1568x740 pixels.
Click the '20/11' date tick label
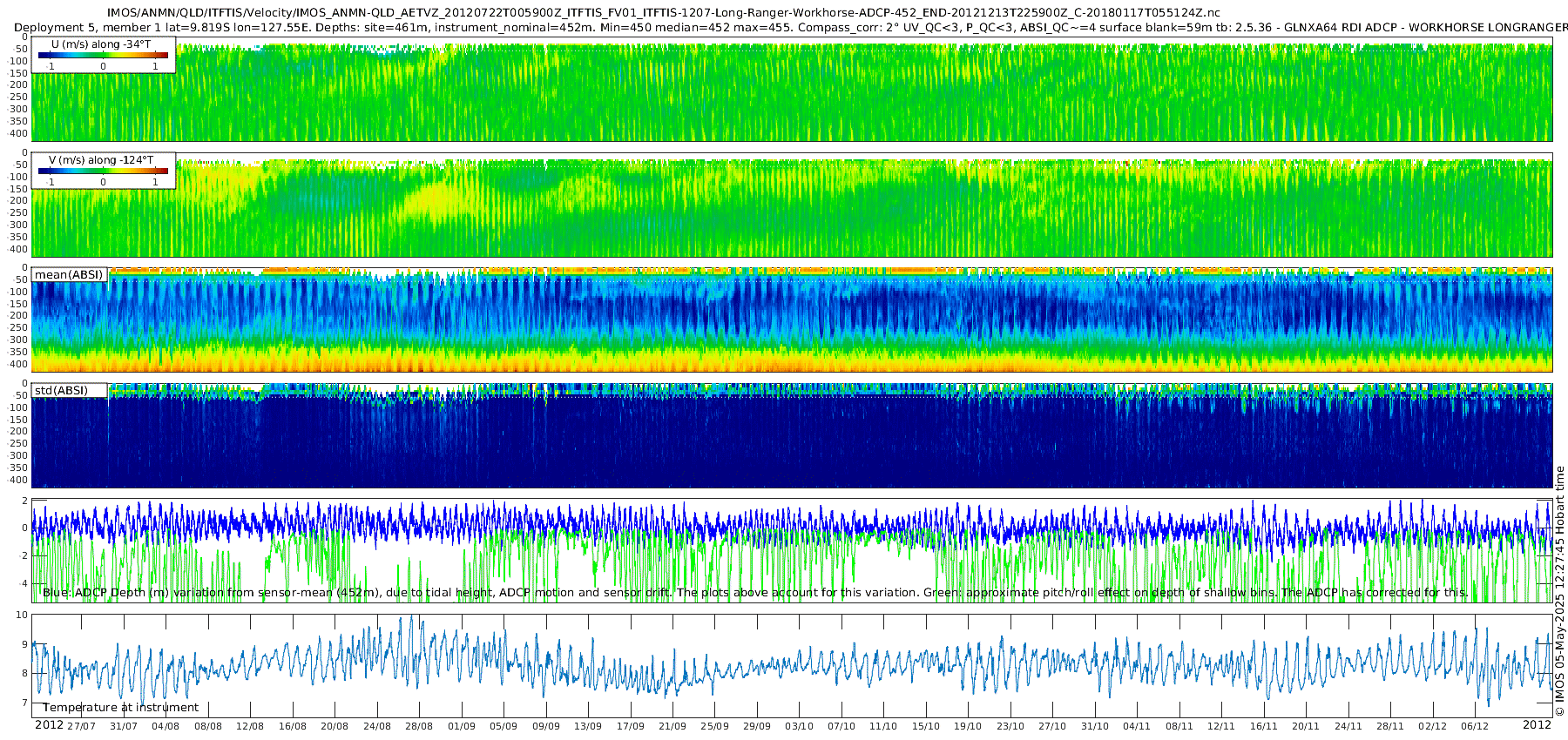[x=1306, y=726]
